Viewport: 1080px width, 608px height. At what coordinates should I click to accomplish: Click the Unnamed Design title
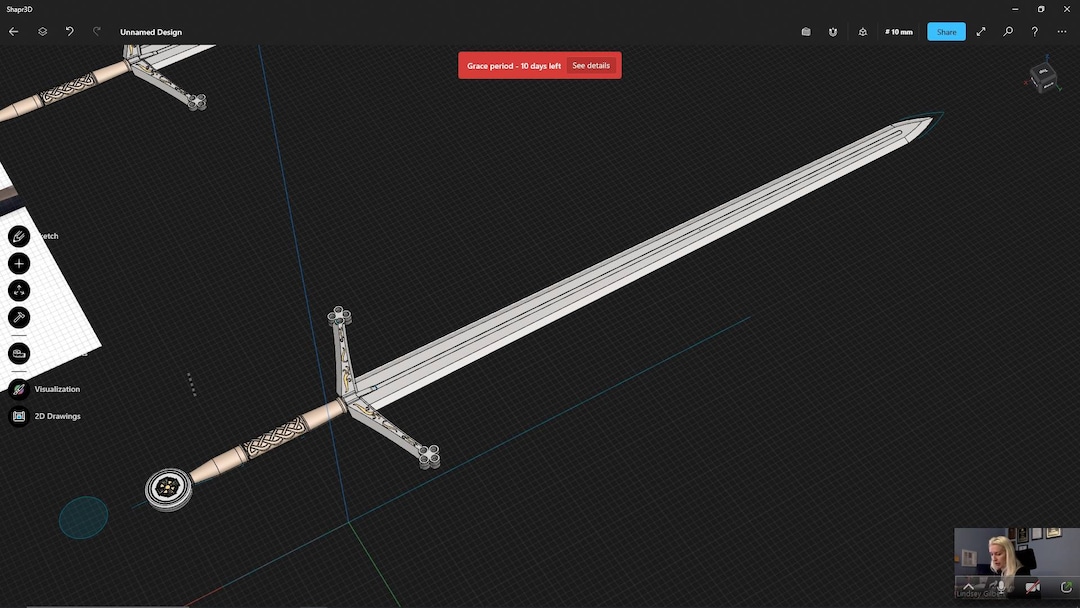pos(150,31)
